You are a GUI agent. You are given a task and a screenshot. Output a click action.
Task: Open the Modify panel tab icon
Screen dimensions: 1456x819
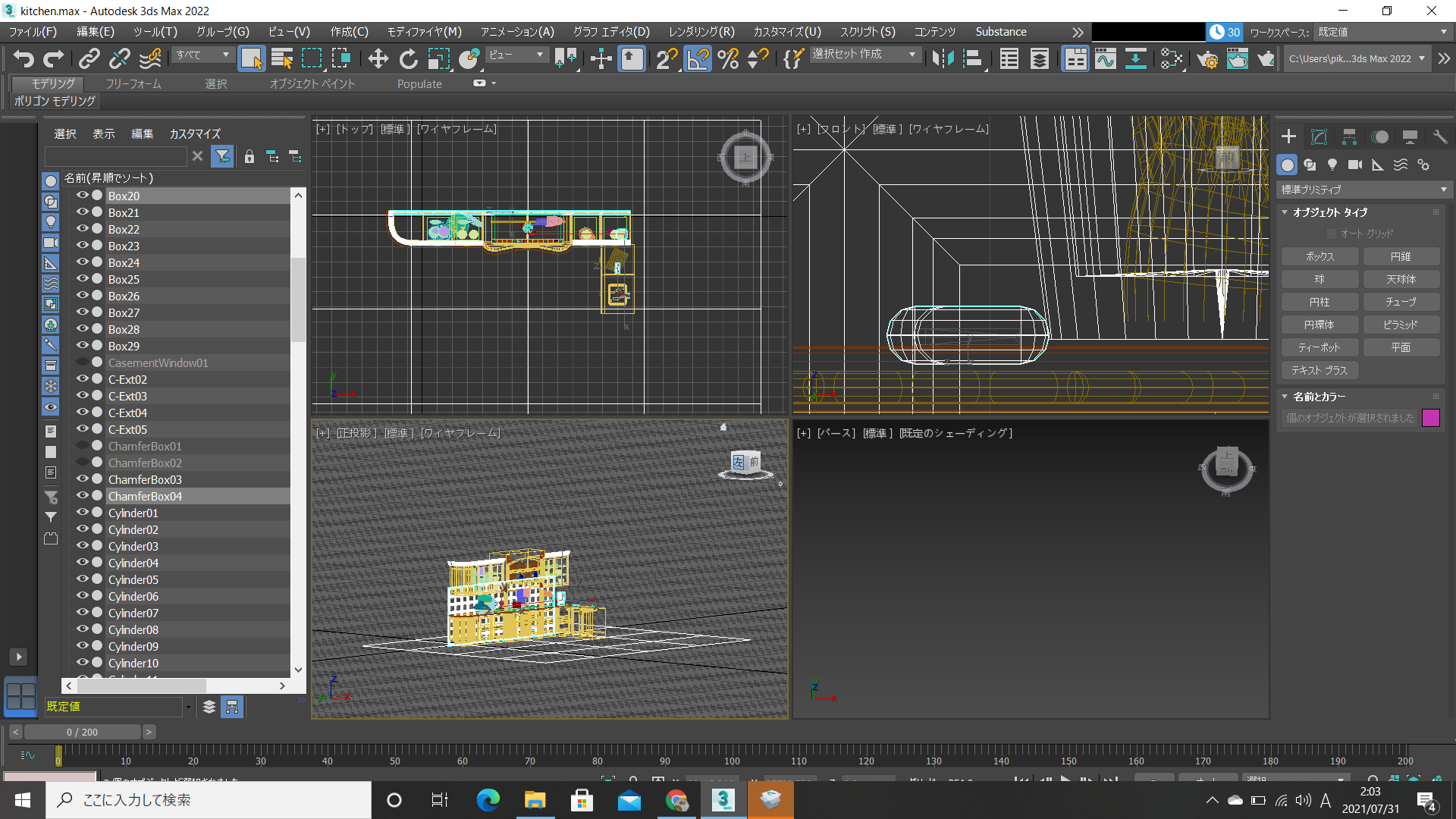pos(1319,136)
